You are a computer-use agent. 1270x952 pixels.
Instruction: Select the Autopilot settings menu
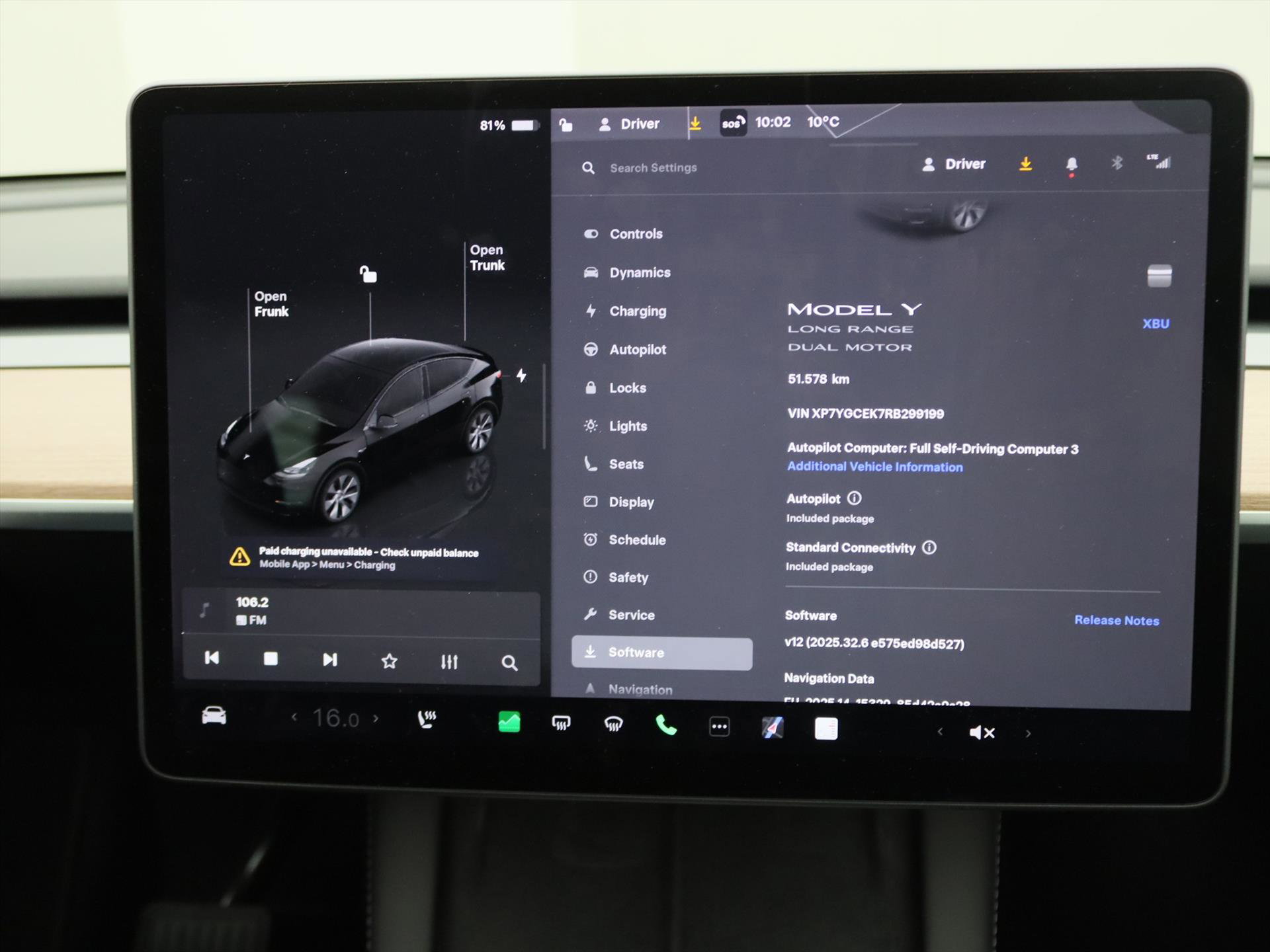(x=637, y=350)
